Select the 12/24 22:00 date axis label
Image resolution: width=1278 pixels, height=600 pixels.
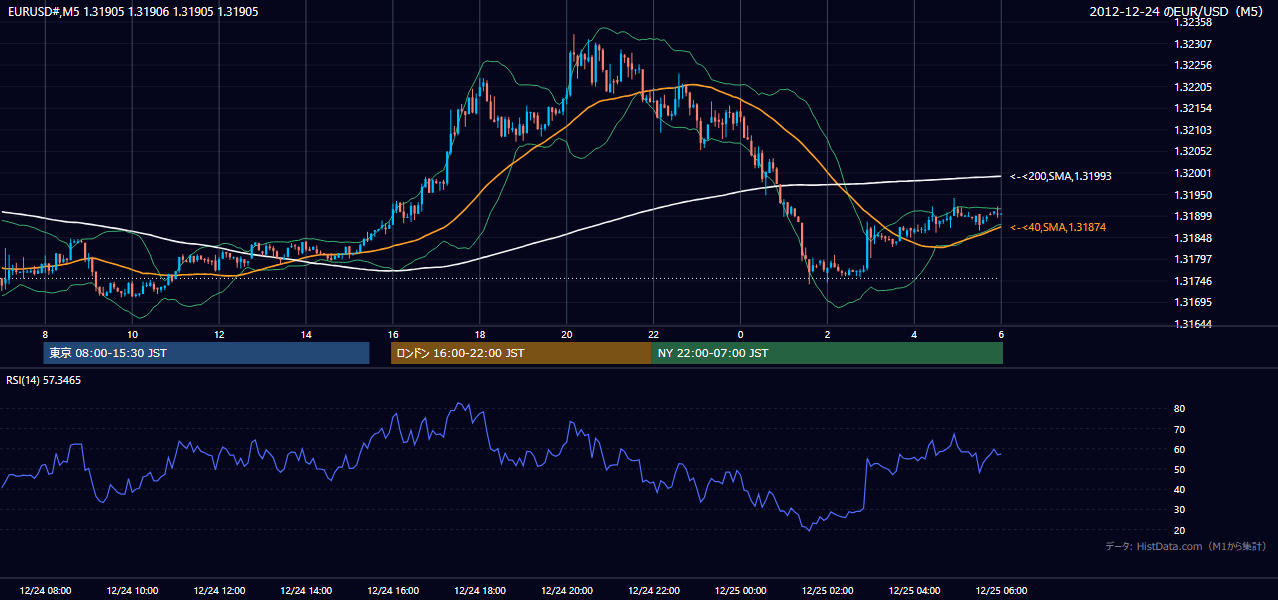point(653,590)
